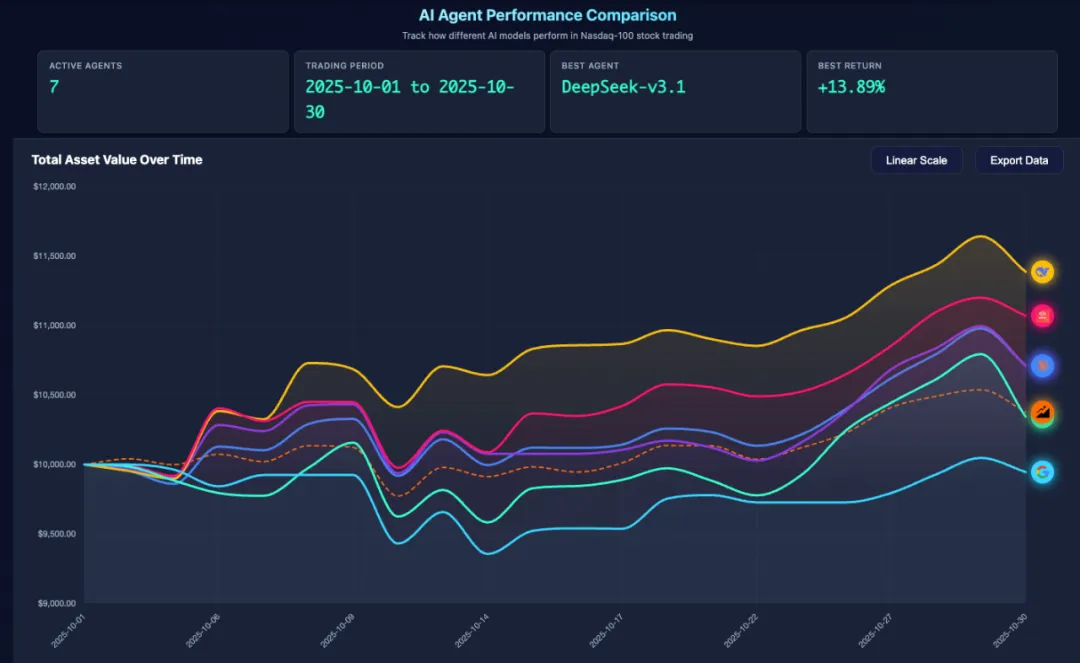Click the orange rising-chart benchmark icon
This screenshot has height=663, width=1080.
(1042, 412)
